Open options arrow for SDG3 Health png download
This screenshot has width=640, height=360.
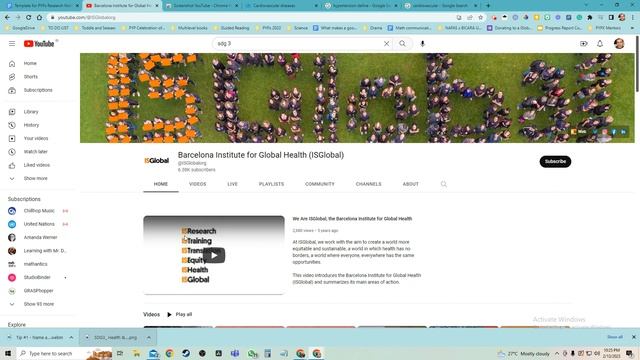pos(149,338)
